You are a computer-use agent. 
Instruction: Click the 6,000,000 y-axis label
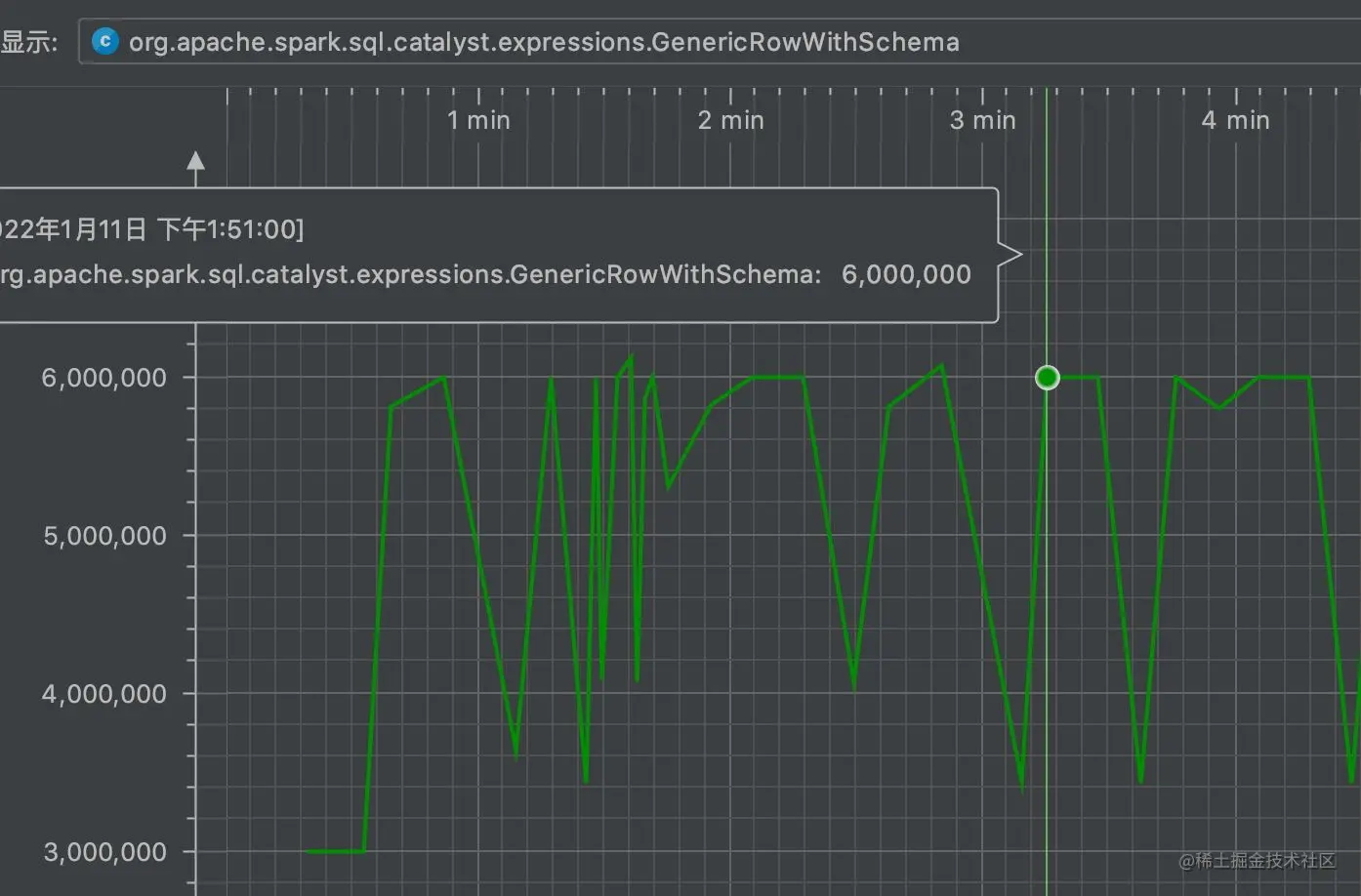click(103, 378)
